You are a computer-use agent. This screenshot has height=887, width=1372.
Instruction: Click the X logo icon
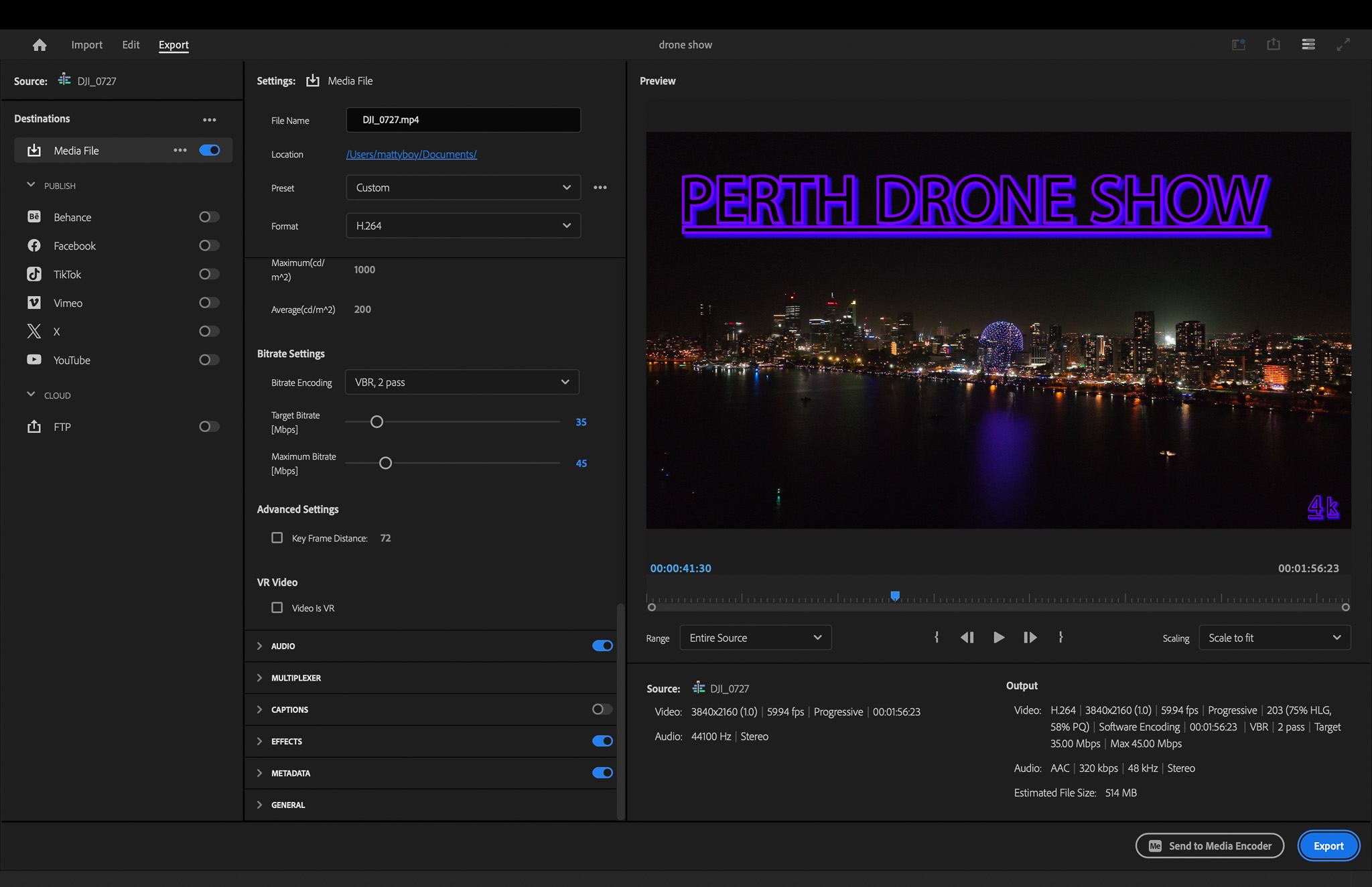click(34, 331)
